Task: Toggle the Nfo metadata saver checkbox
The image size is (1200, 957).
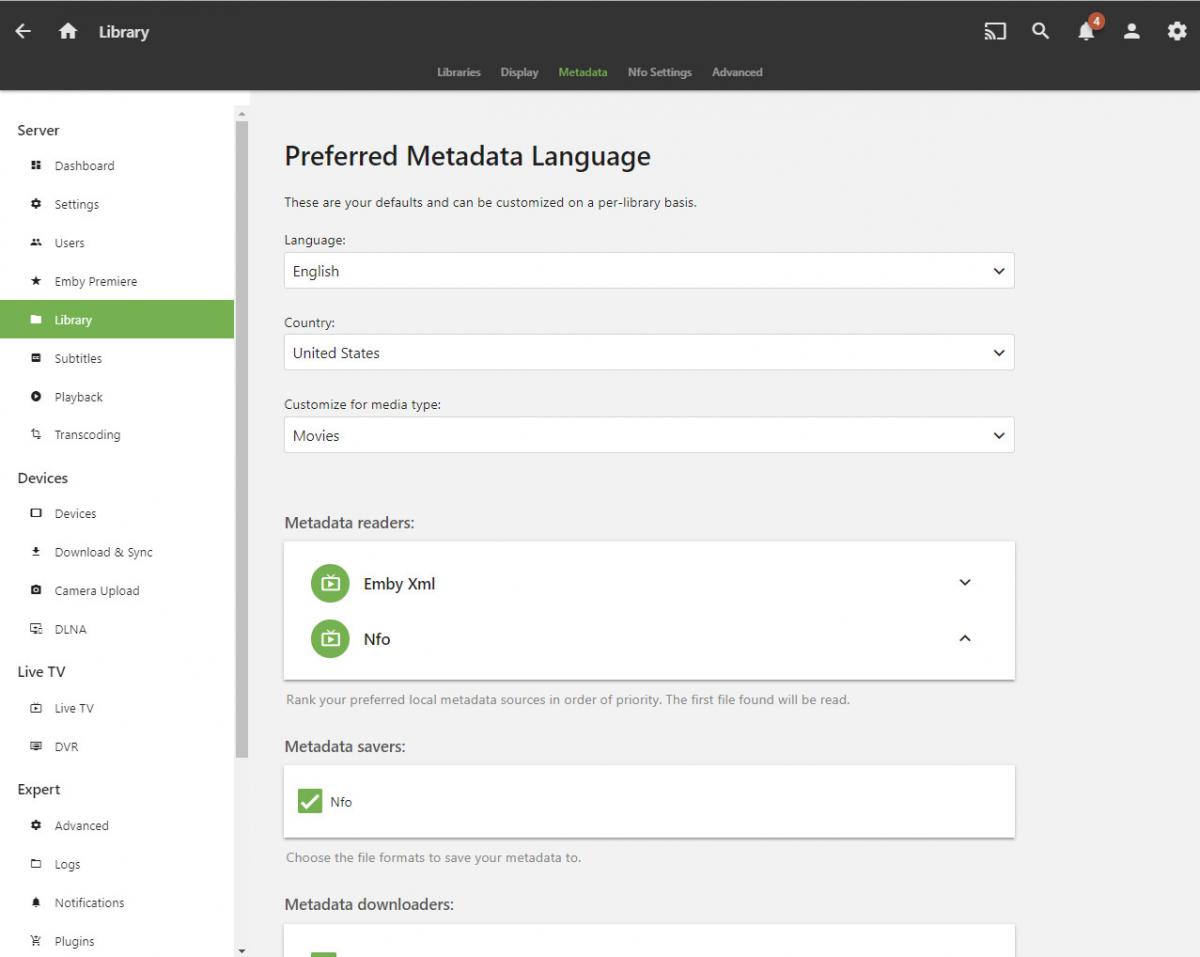Action: (x=310, y=801)
